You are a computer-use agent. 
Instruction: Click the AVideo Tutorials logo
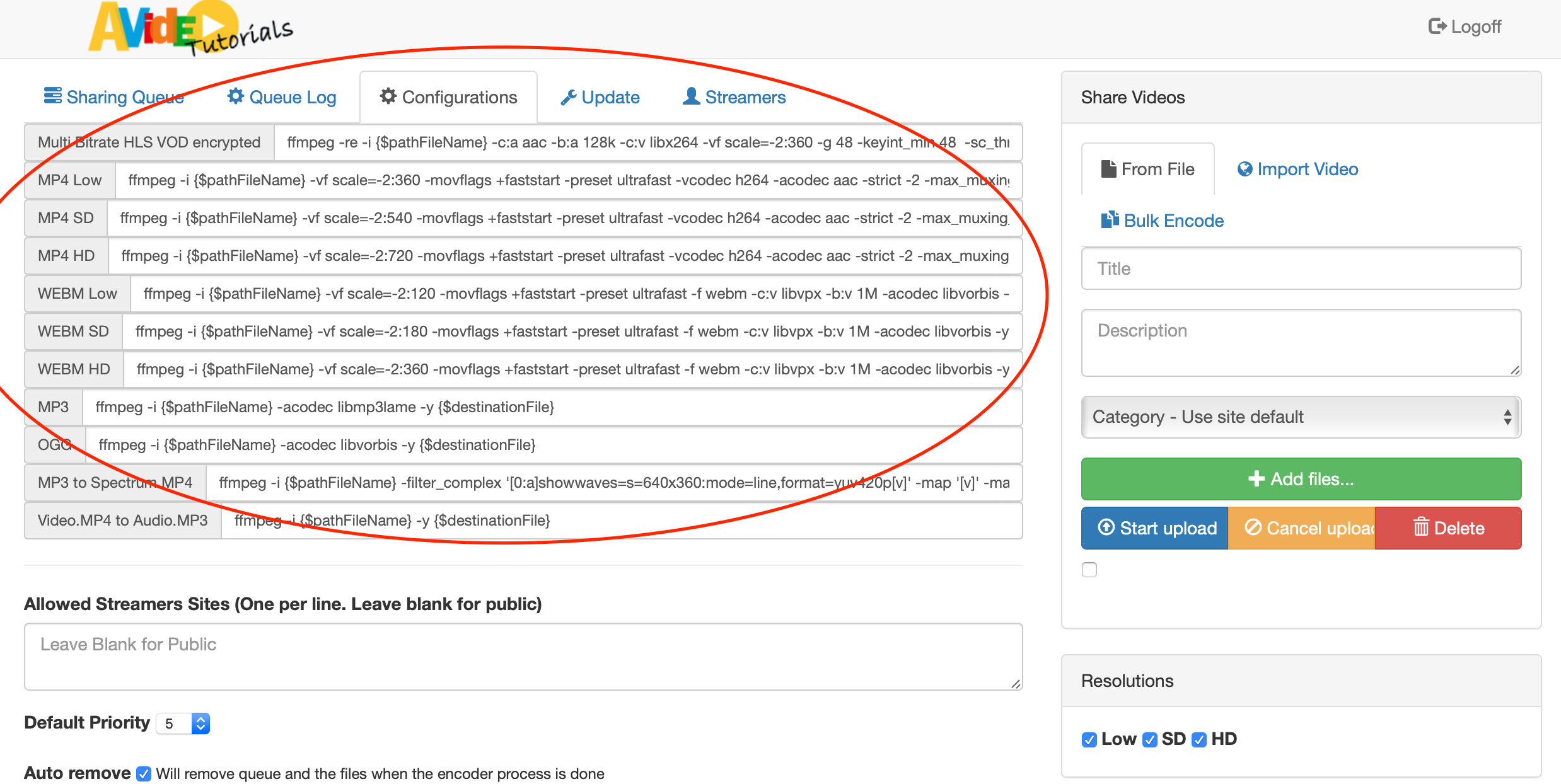[x=189, y=28]
